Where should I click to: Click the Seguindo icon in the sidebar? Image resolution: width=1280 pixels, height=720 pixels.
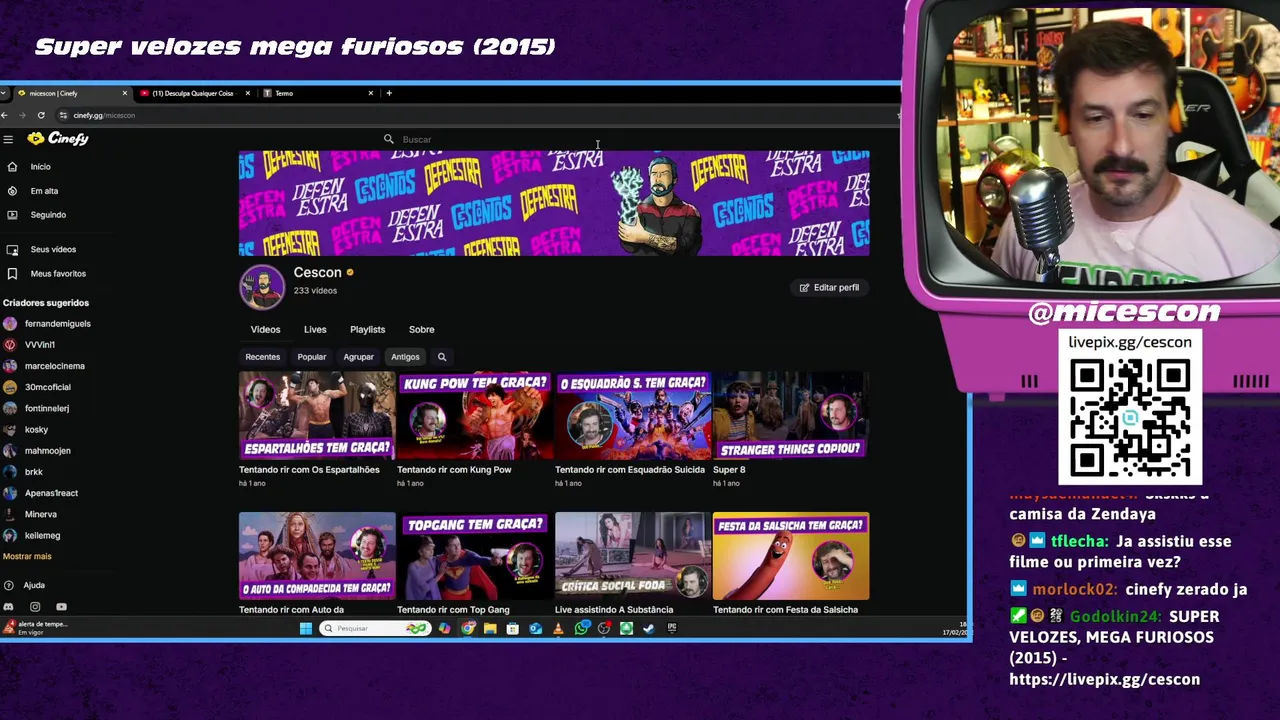pos(12,215)
